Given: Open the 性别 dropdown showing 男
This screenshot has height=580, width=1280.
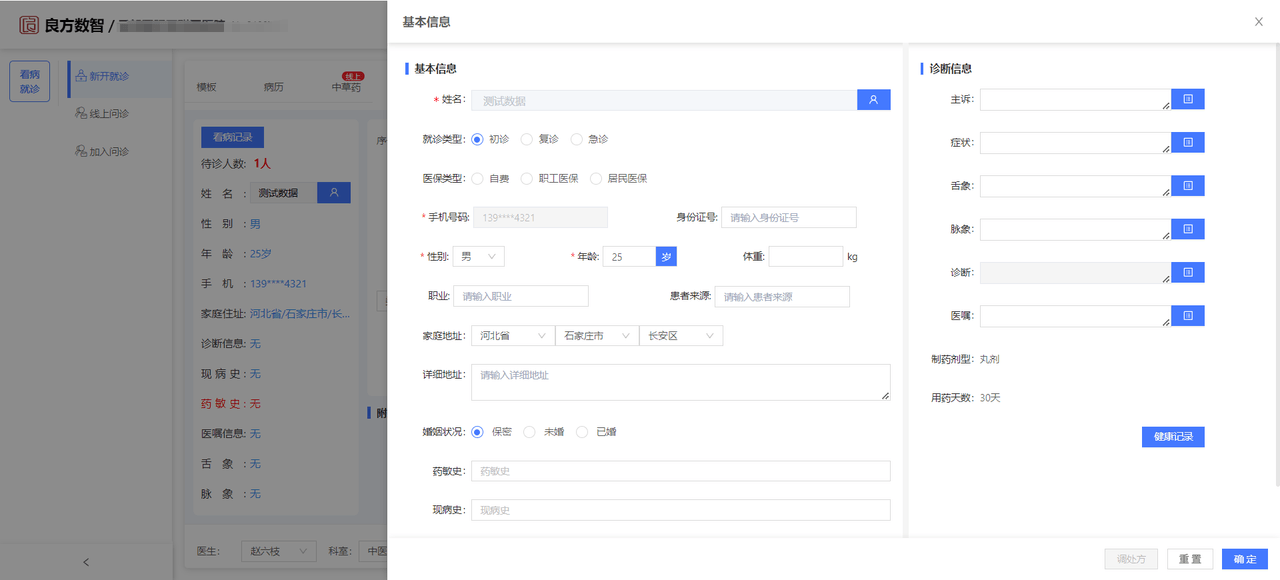Looking at the screenshot, I should pyautogui.click(x=479, y=257).
